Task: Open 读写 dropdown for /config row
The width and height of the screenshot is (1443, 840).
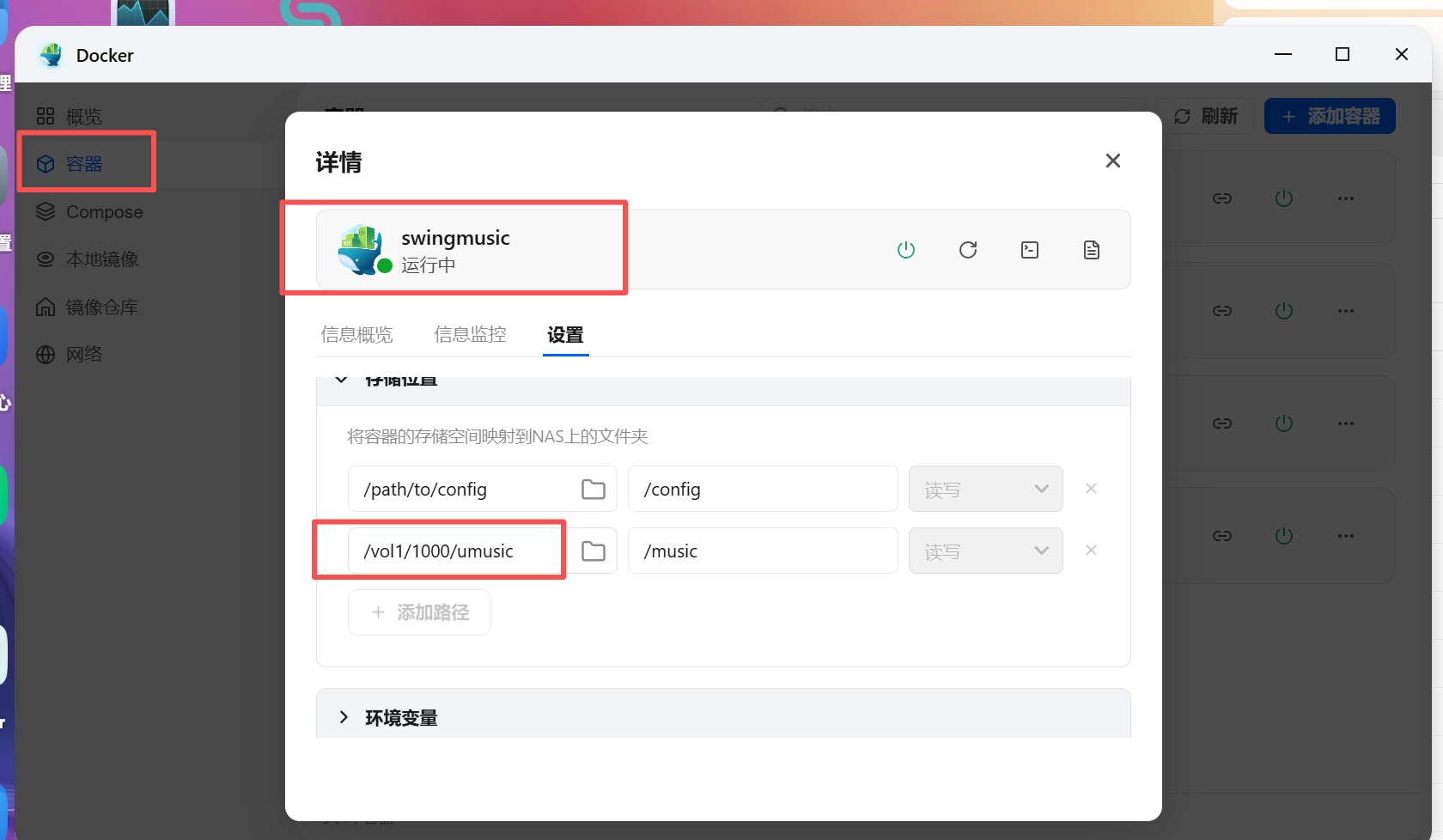Action: click(986, 490)
